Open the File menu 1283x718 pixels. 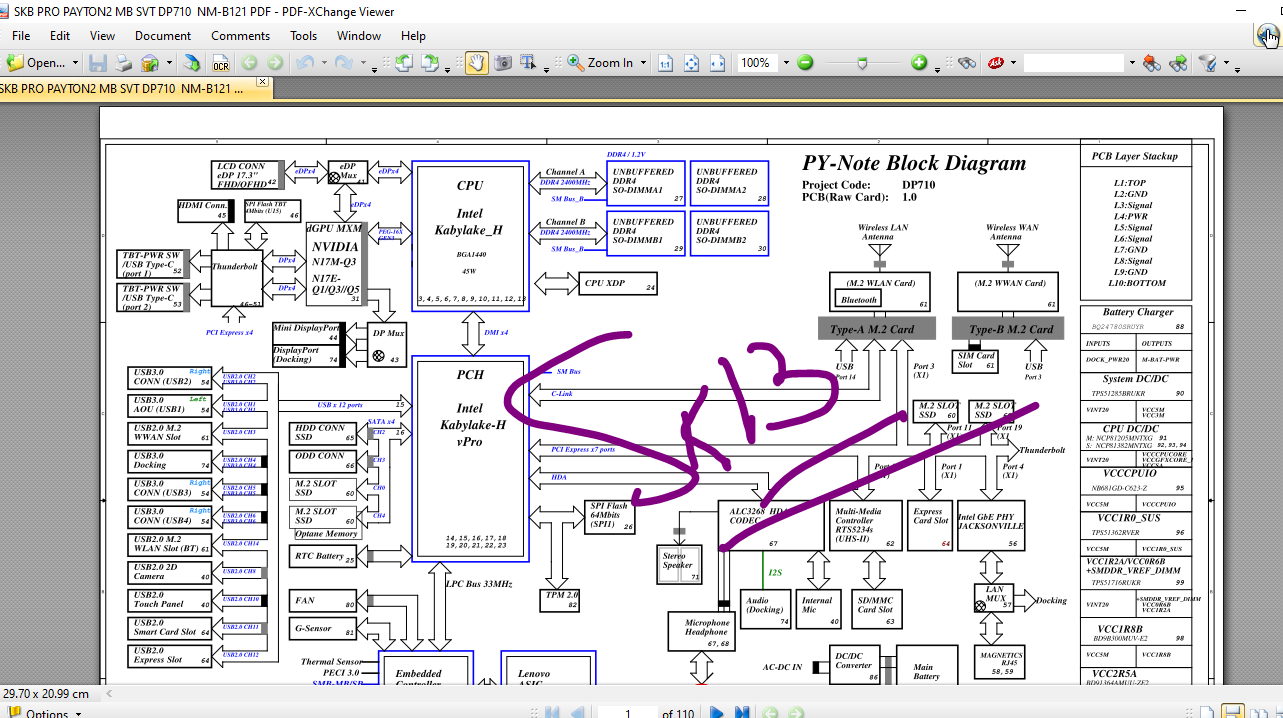[x=21, y=35]
